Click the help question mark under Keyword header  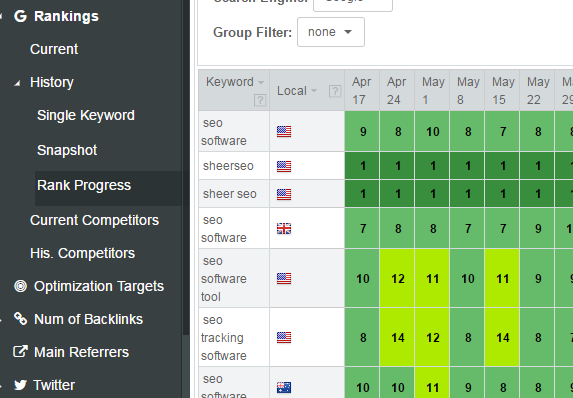(260, 100)
